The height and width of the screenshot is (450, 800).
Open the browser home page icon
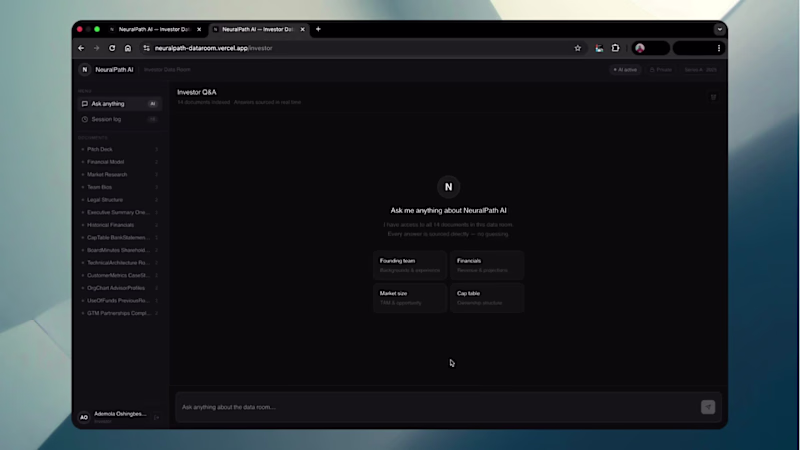(128, 48)
